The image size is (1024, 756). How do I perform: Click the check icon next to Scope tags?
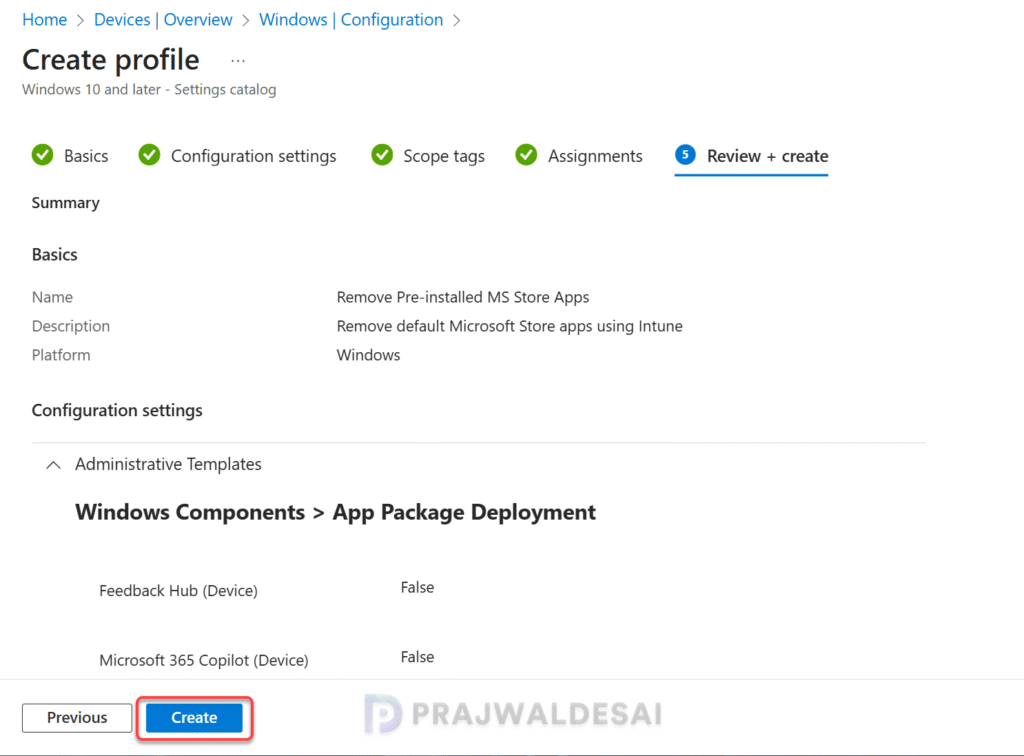point(382,155)
